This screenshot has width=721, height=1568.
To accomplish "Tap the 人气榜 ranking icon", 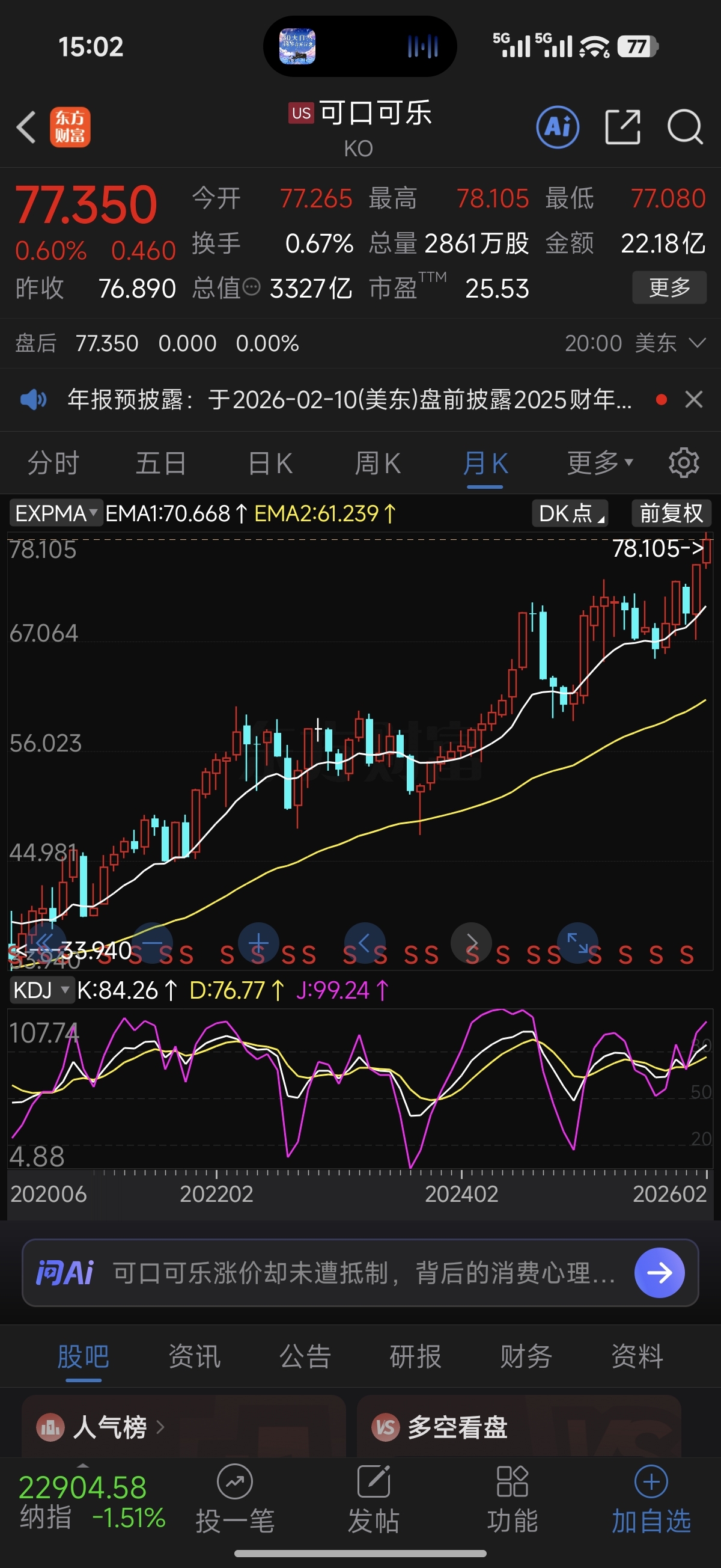I will 50,1427.
